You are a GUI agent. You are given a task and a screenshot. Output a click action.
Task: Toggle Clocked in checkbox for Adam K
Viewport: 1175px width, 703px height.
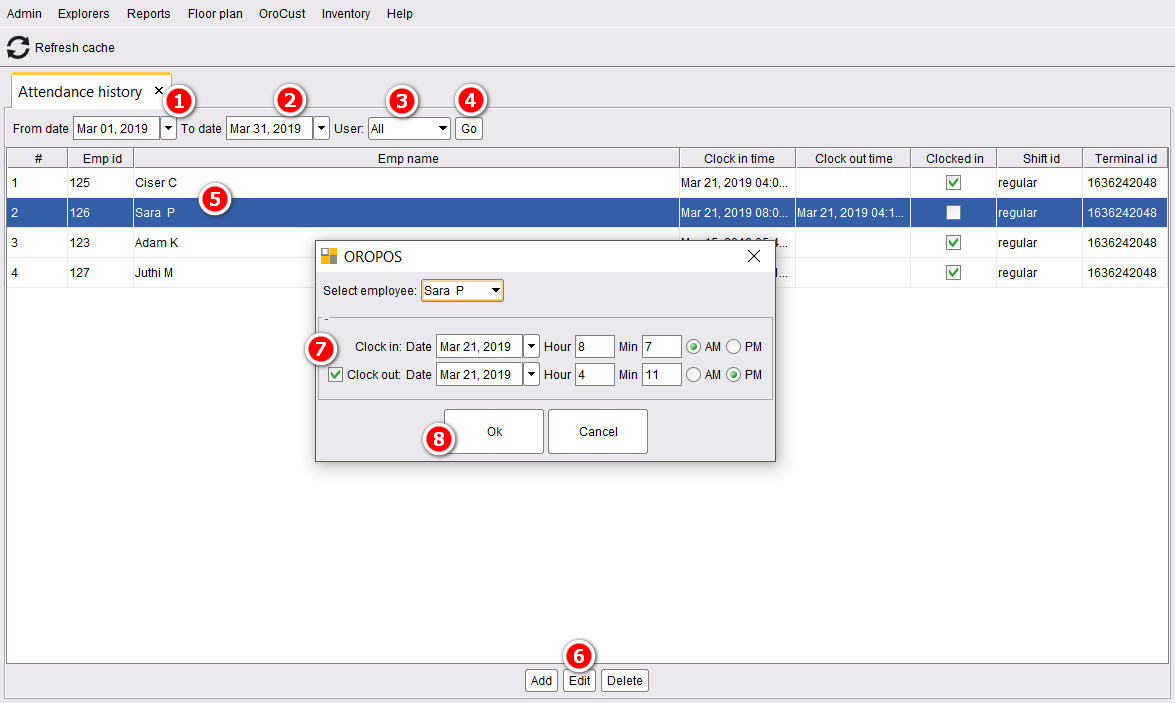pos(953,242)
